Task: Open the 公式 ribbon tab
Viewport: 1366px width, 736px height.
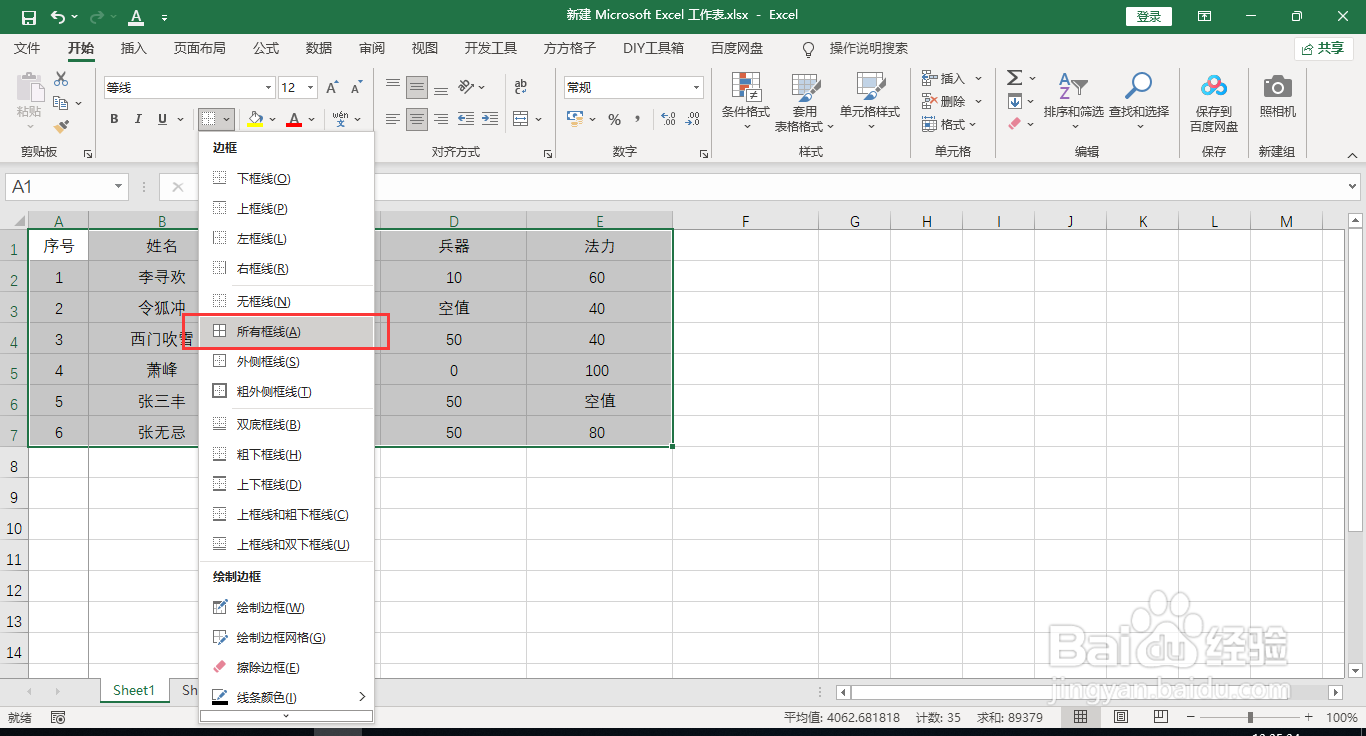Action: [x=266, y=48]
